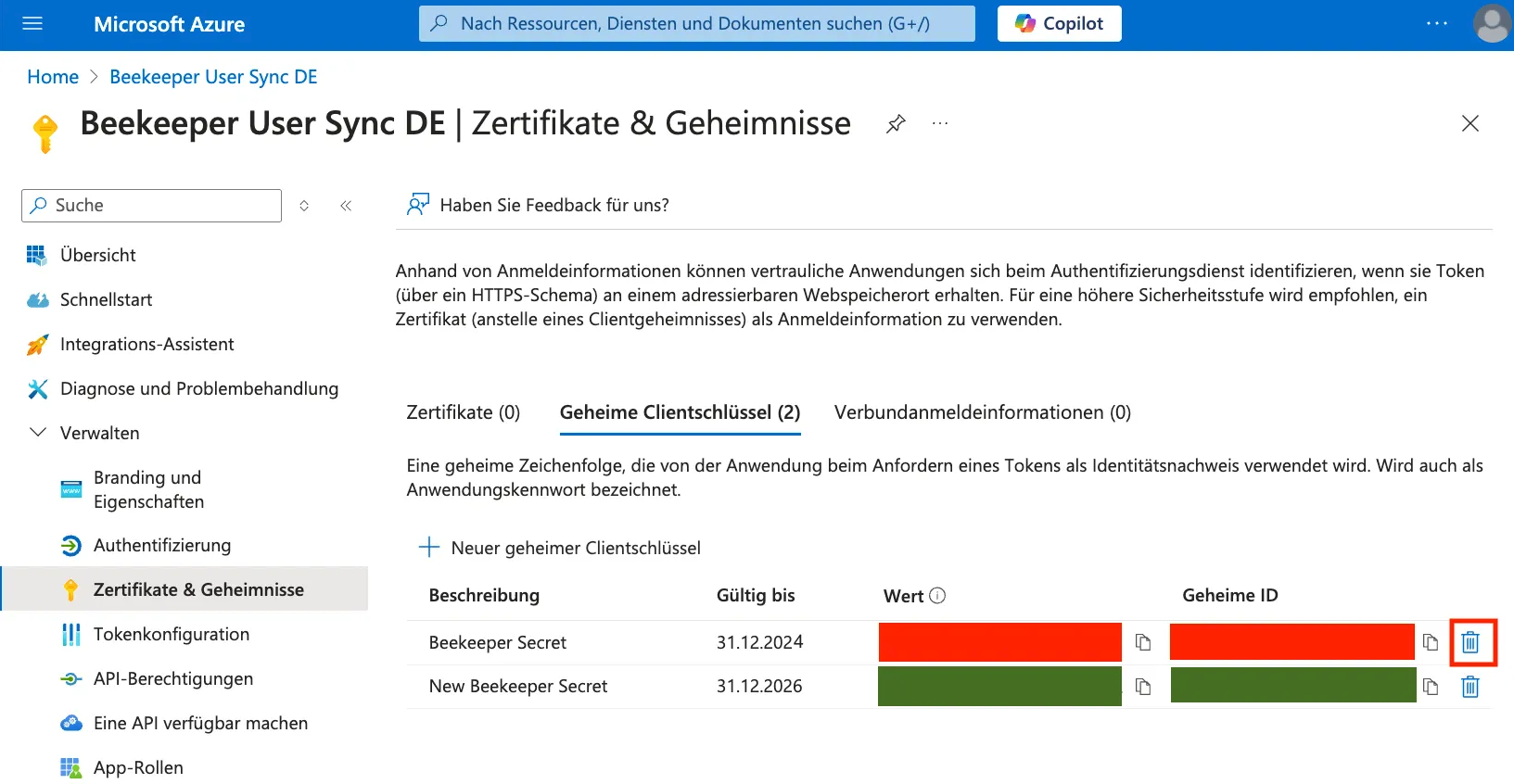Click the Beschreibung column header
The height and width of the screenshot is (784, 1514).
click(x=484, y=596)
